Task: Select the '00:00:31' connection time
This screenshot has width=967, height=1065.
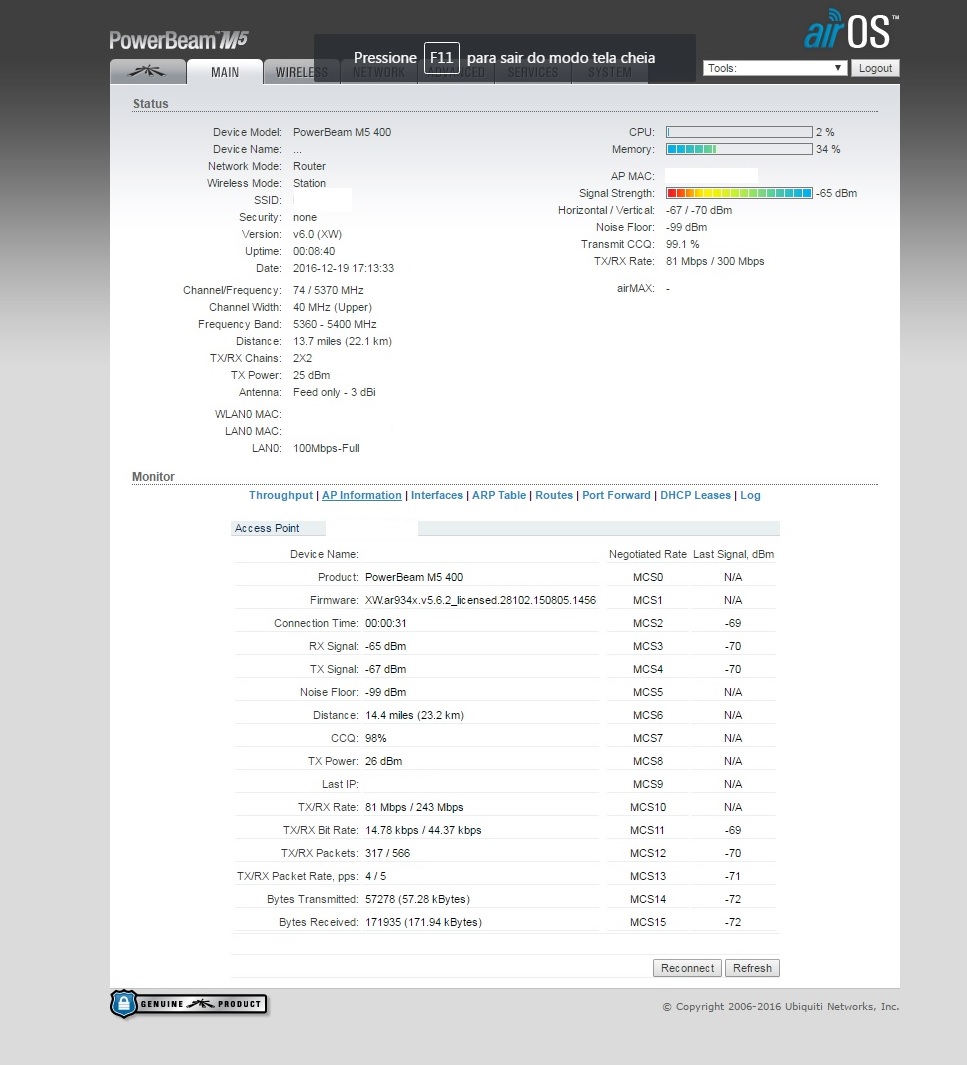Action: point(386,623)
